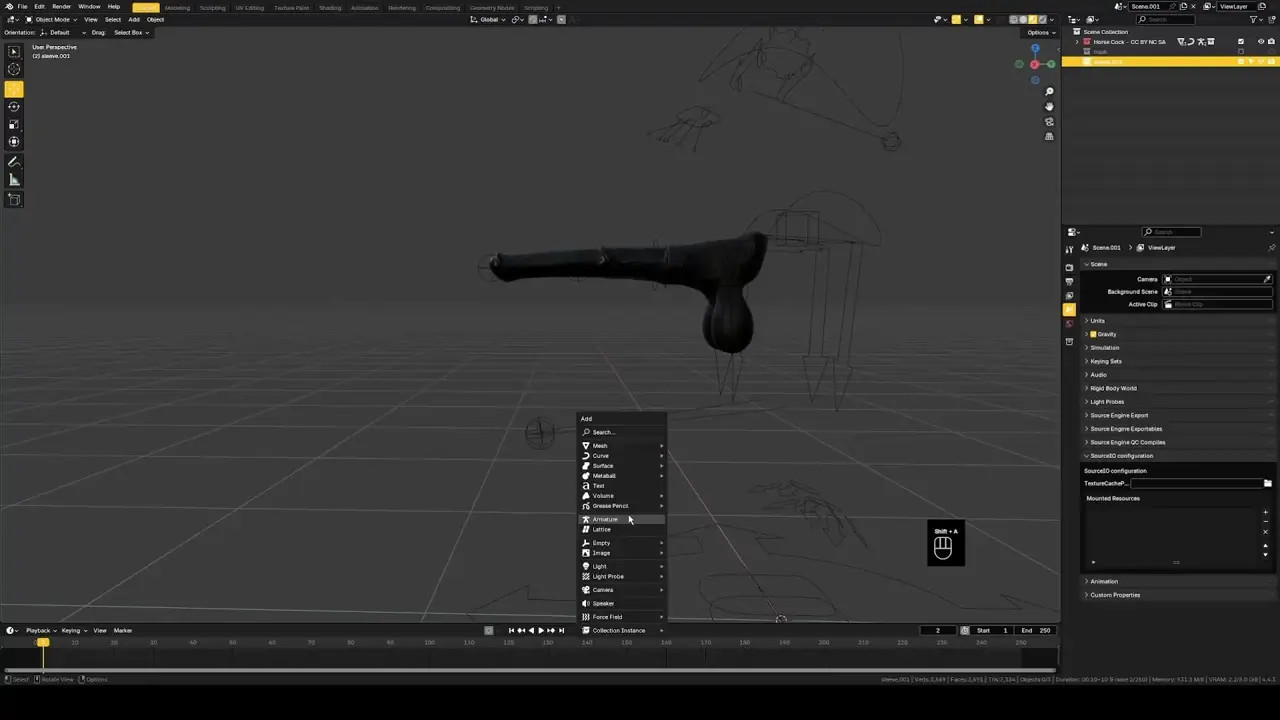This screenshot has height=720, width=1280.
Task: Choose Mesh in the Add menu
Action: [x=622, y=445]
